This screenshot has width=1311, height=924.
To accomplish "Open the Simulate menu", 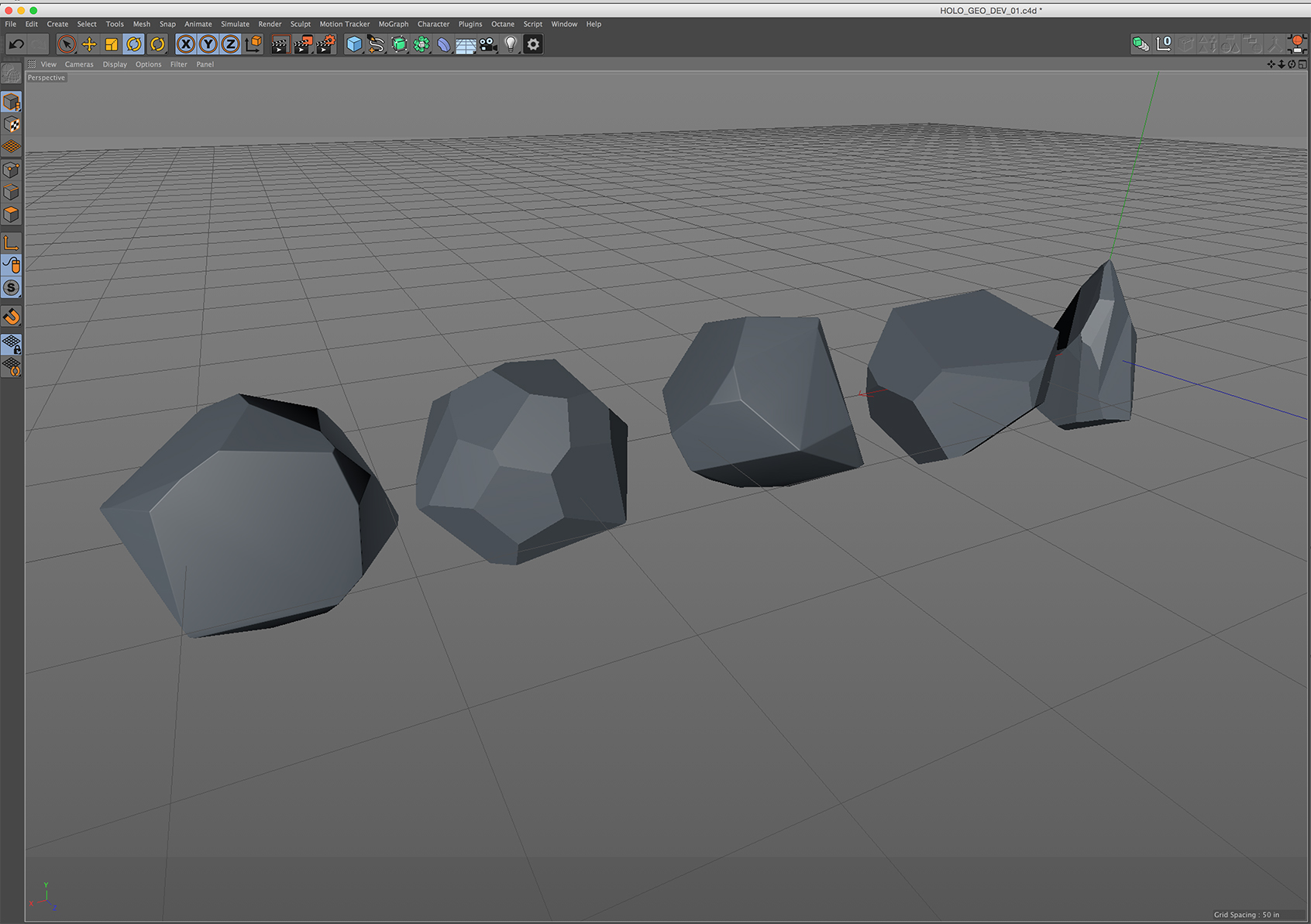I will point(235,24).
